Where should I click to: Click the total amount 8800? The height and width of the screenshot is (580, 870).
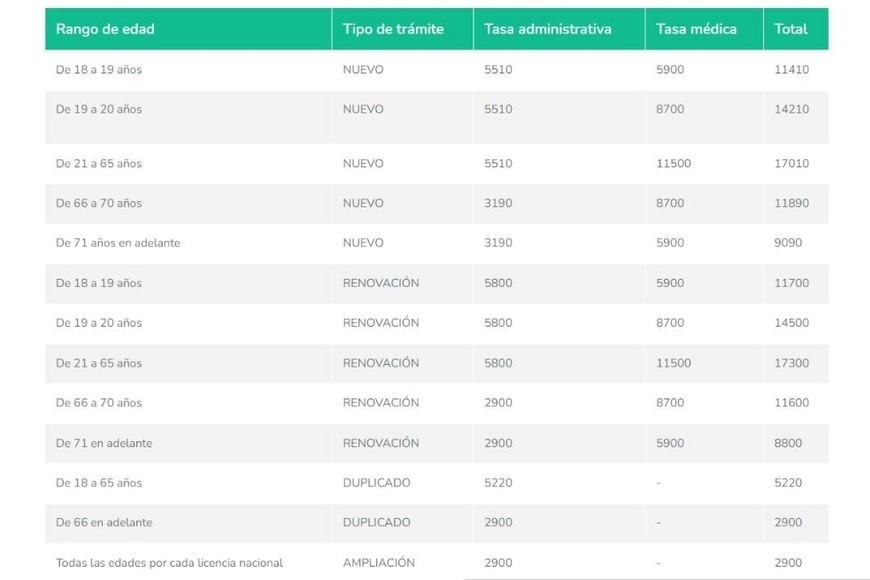[x=788, y=443]
